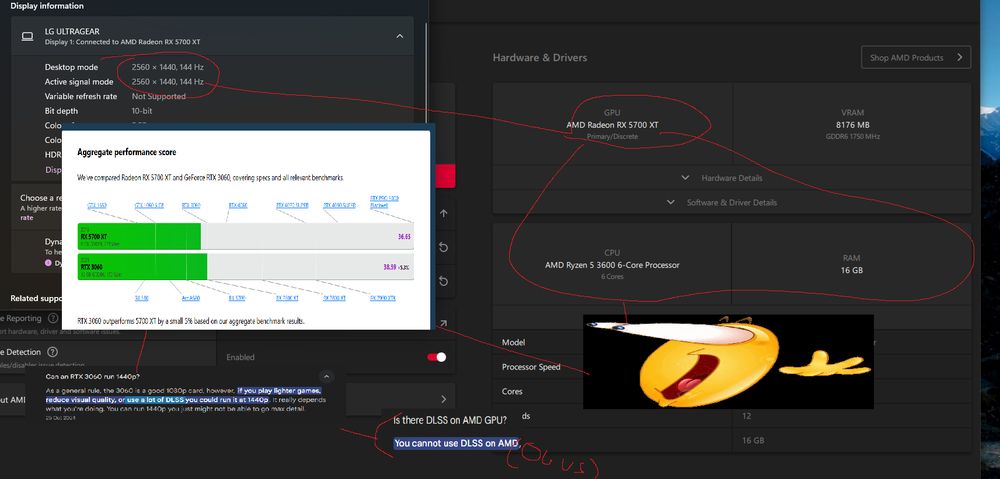Click the external link arrow icon
This screenshot has height=479, width=1000.
tap(444, 323)
